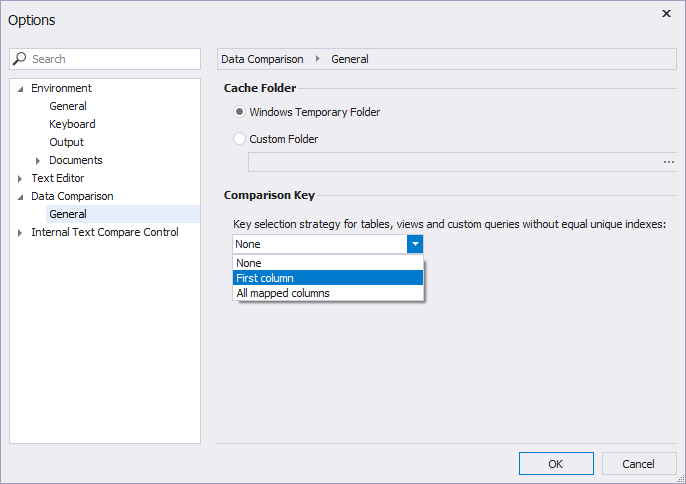686x484 pixels.
Task: Select Environment in the options tree
Action: click(x=61, y=88)
